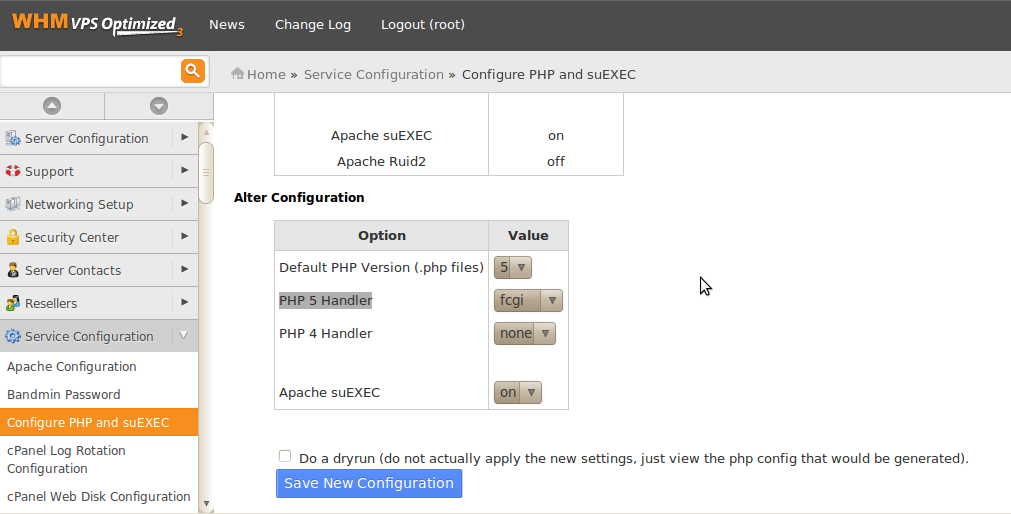Open the Change Log menu item
This screenshot has height=514, width=1011.
pos(313,25)
